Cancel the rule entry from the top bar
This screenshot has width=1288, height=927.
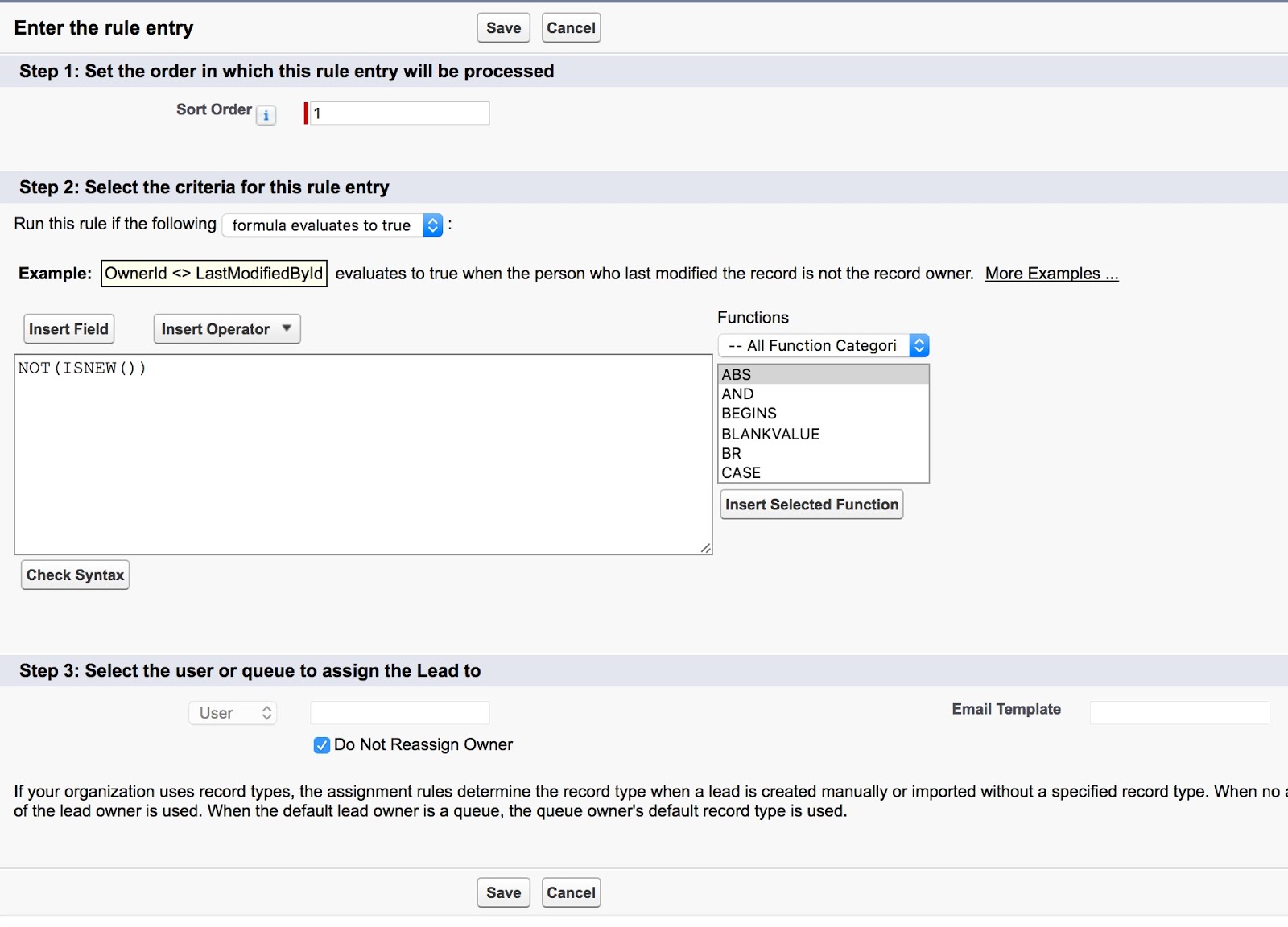571,27
